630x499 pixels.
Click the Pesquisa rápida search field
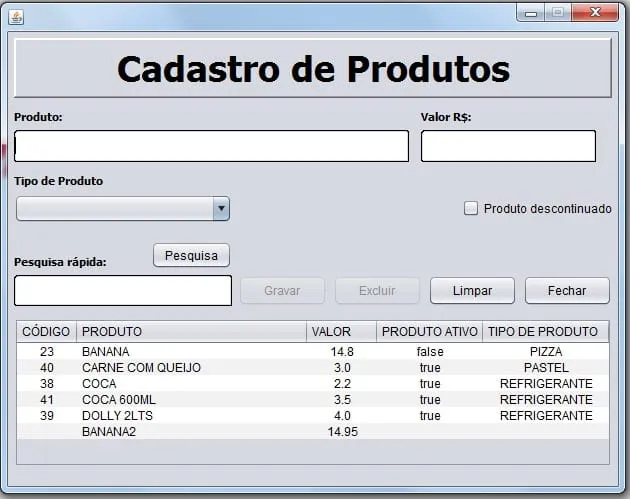[x=123, y=290]
